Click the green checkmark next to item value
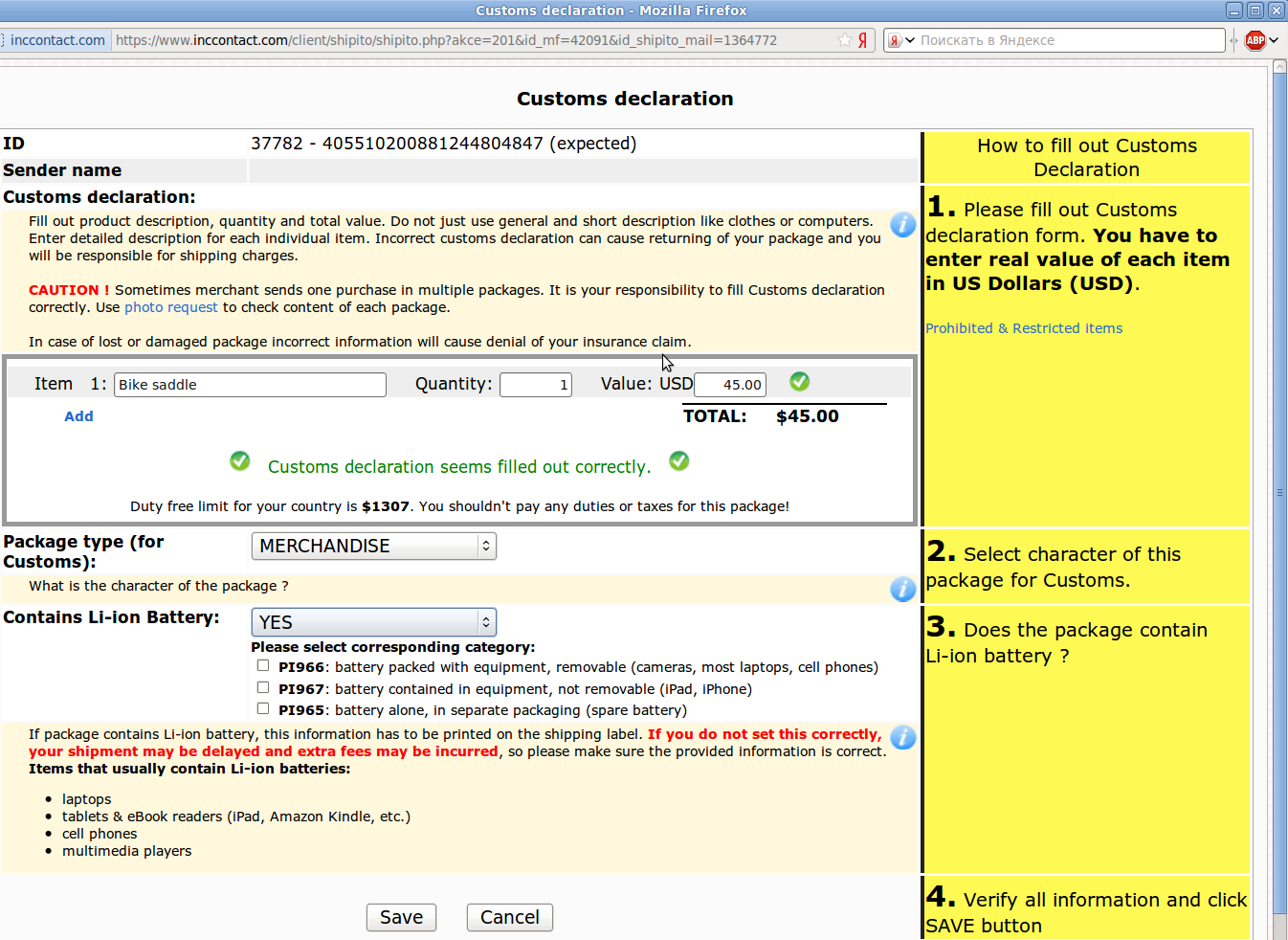Image resolution: width=1288 pixels, height=940 pixels. coord(800,382)
